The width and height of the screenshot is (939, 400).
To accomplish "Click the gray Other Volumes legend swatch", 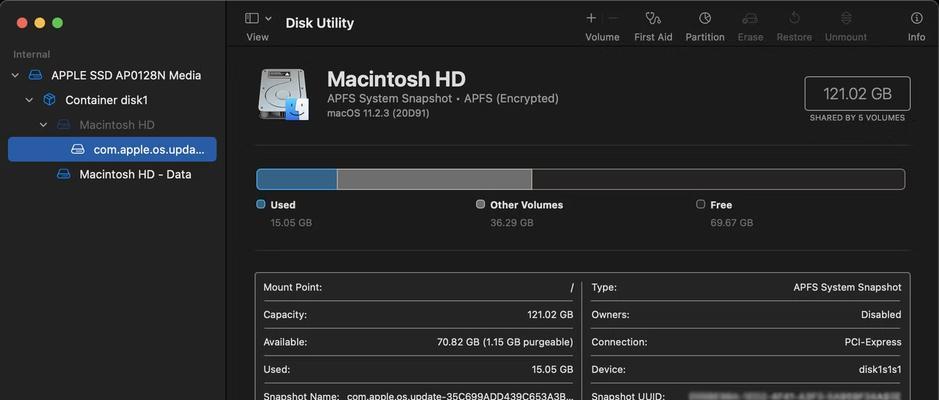I will 480,204.
